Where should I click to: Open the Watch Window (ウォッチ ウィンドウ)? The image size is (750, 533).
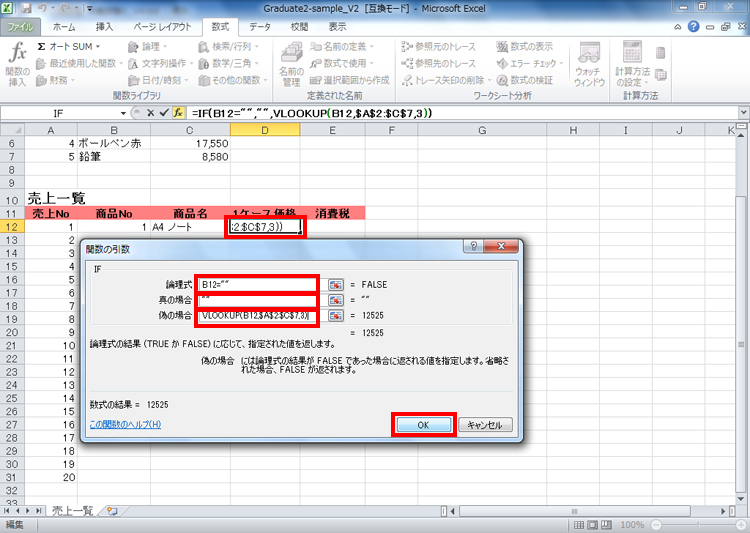click(589, 64)
